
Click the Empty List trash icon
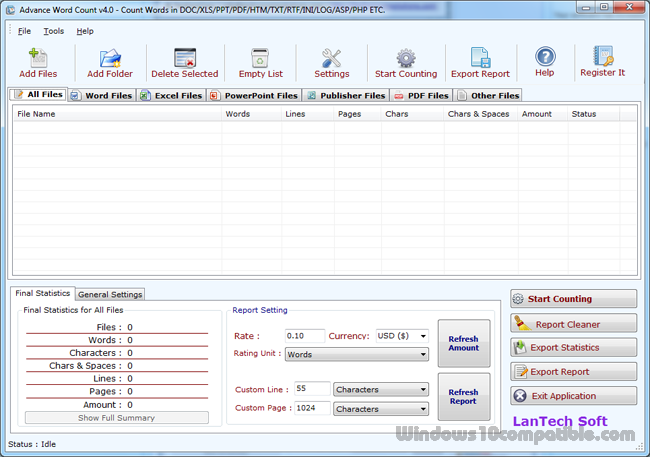(x=260, y=58)
